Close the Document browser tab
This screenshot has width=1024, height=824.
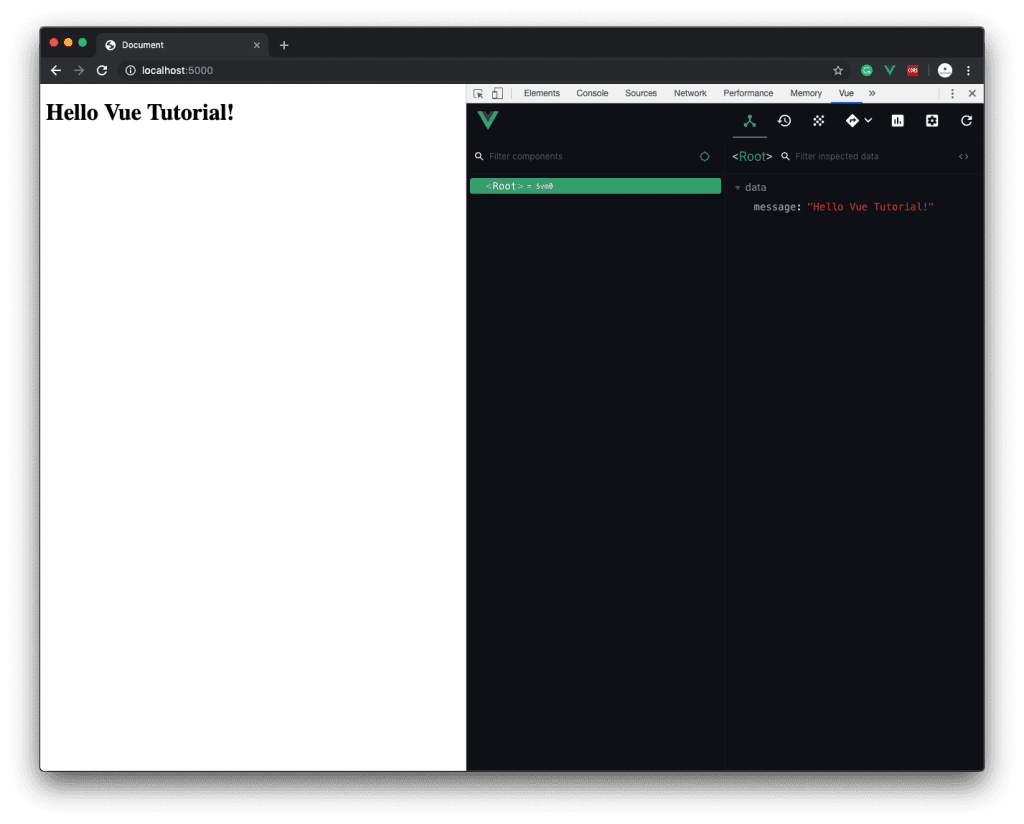click(x=257, y=45)
